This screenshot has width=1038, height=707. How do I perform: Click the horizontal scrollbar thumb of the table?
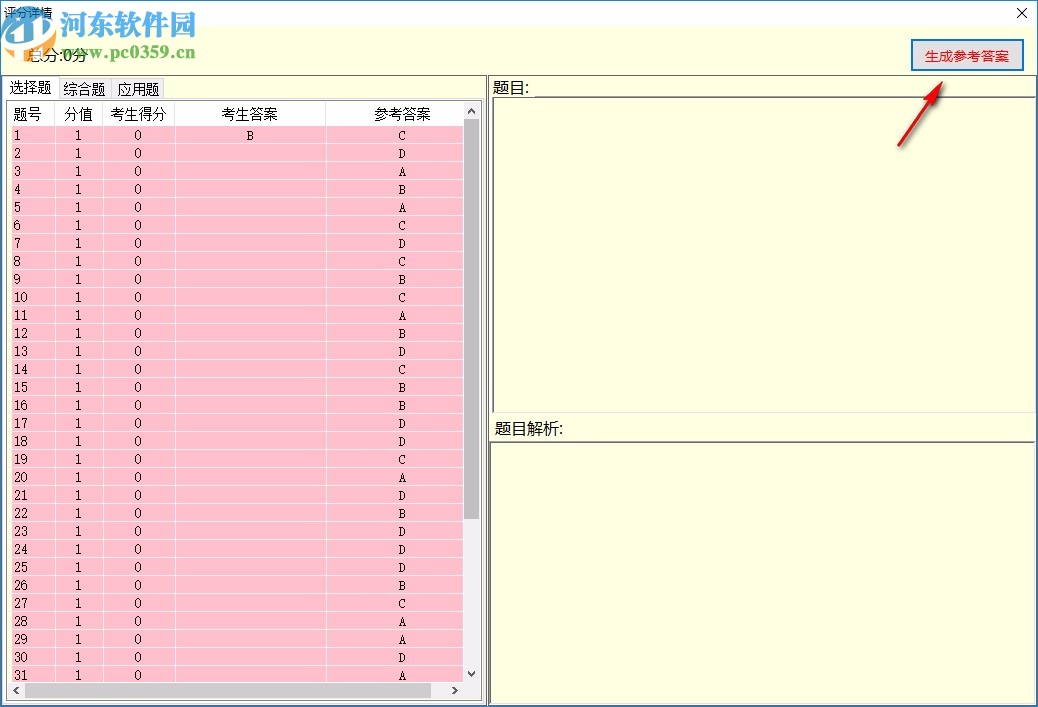[228, 690]
